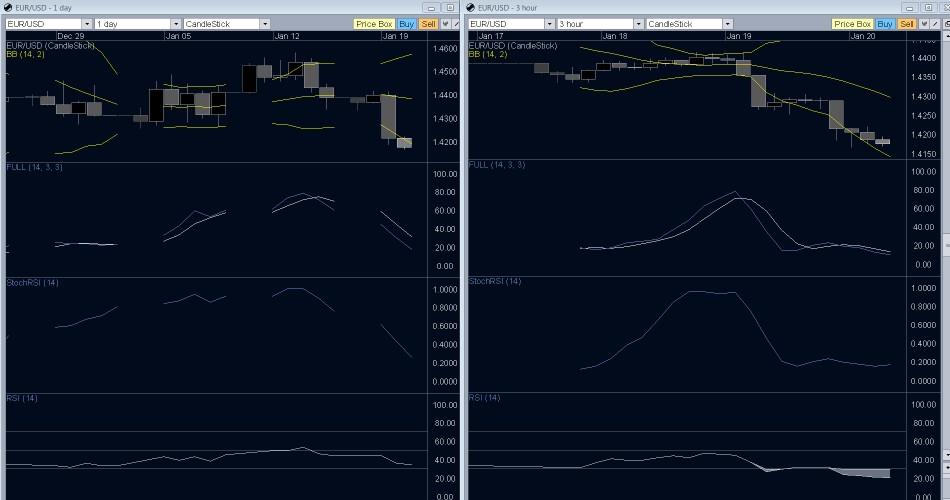Click the indicators icon in the 1 day window toolbar
This screenshot has height=500, width=950.
[445, 24]
